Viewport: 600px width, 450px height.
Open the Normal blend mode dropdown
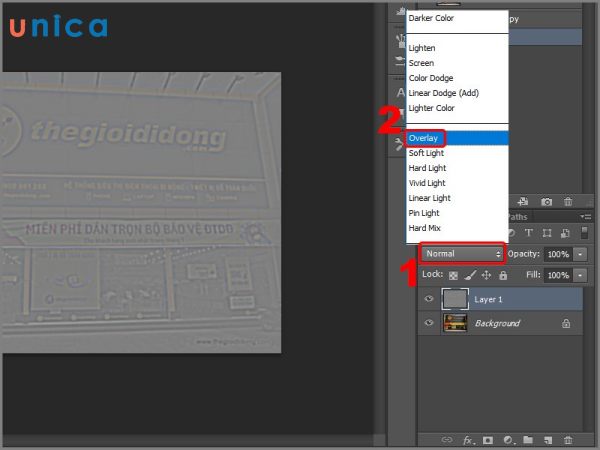(x=462, y=254)
